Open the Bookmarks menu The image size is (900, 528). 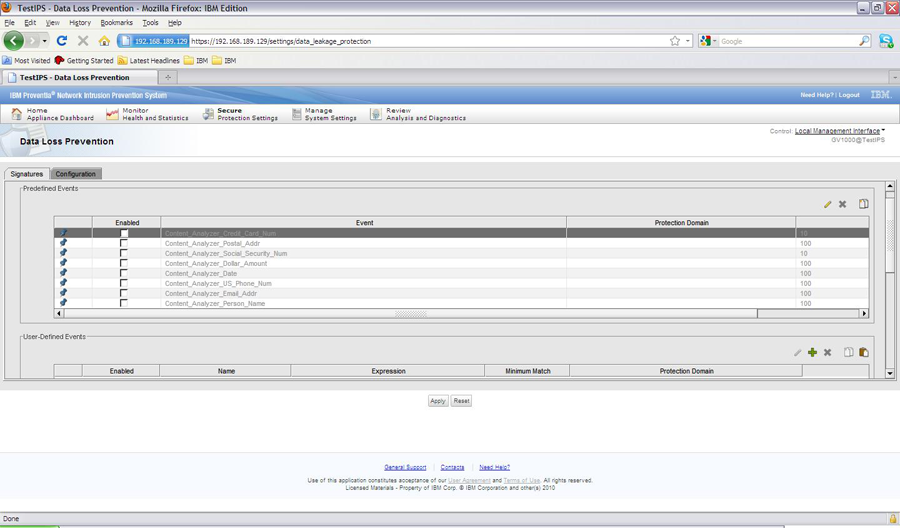[x=117, y=23]
